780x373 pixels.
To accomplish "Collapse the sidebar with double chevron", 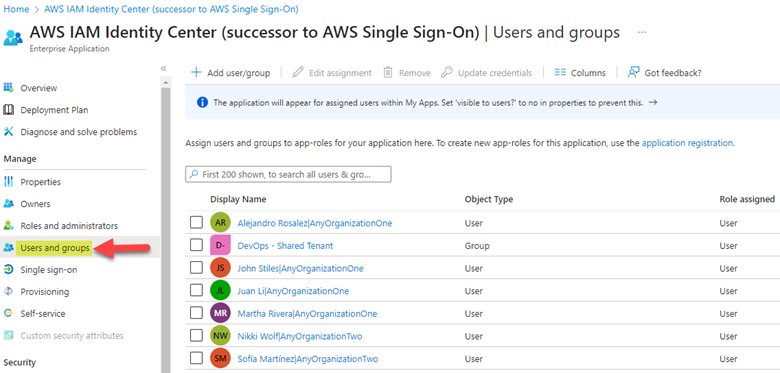I will [163, 69].
